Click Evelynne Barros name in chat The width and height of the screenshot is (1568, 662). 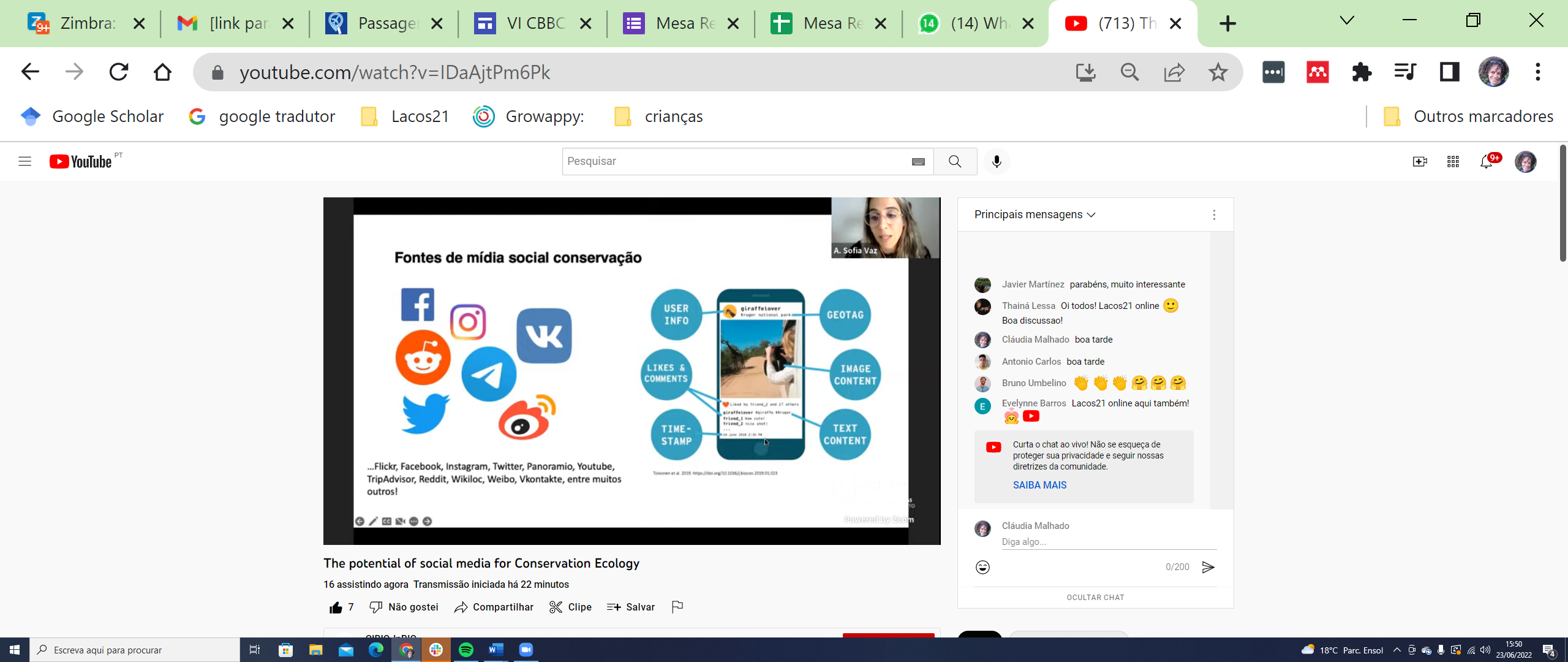point(1034,403)
